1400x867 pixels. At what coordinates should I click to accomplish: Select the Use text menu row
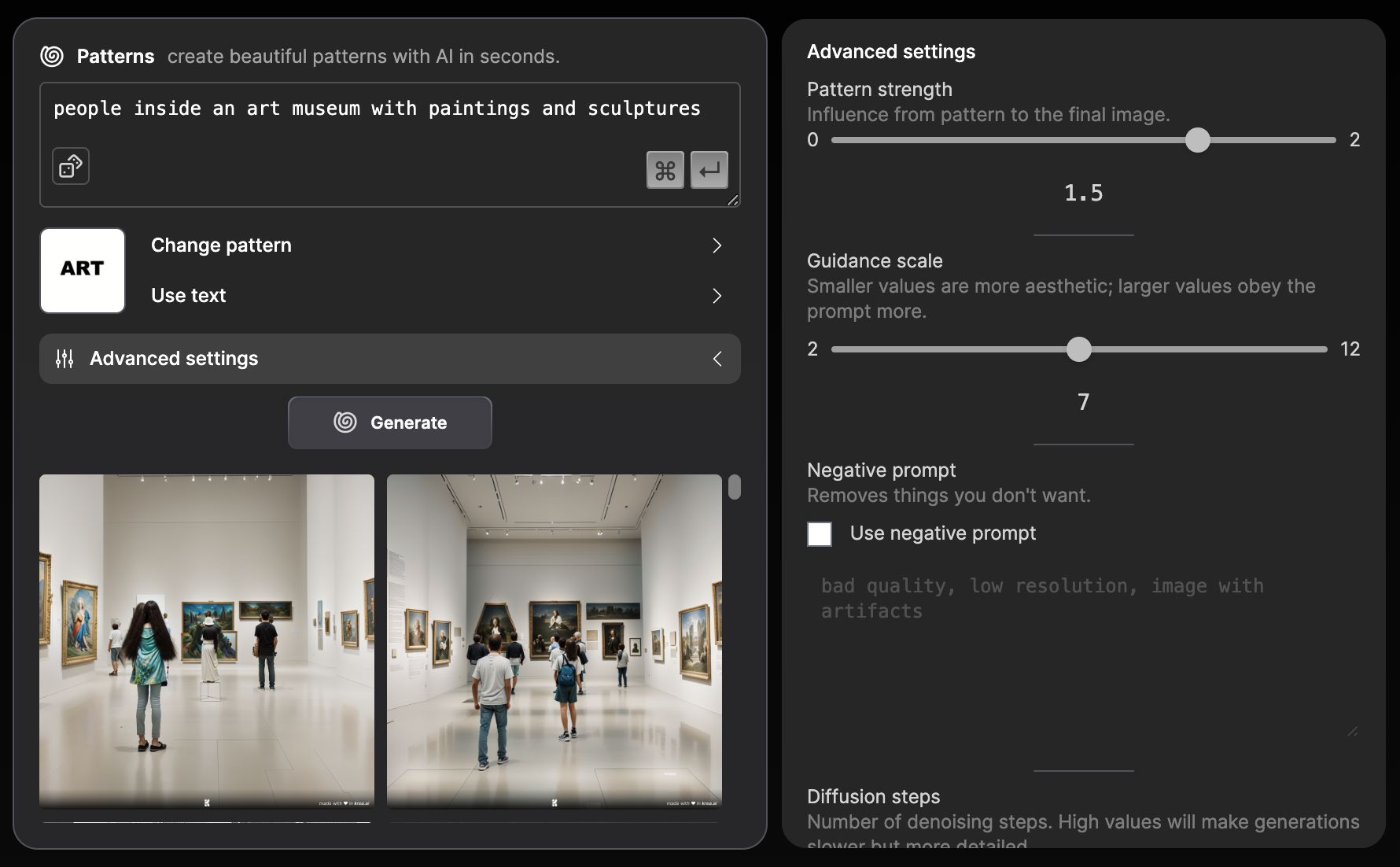[x=425, y=296]
